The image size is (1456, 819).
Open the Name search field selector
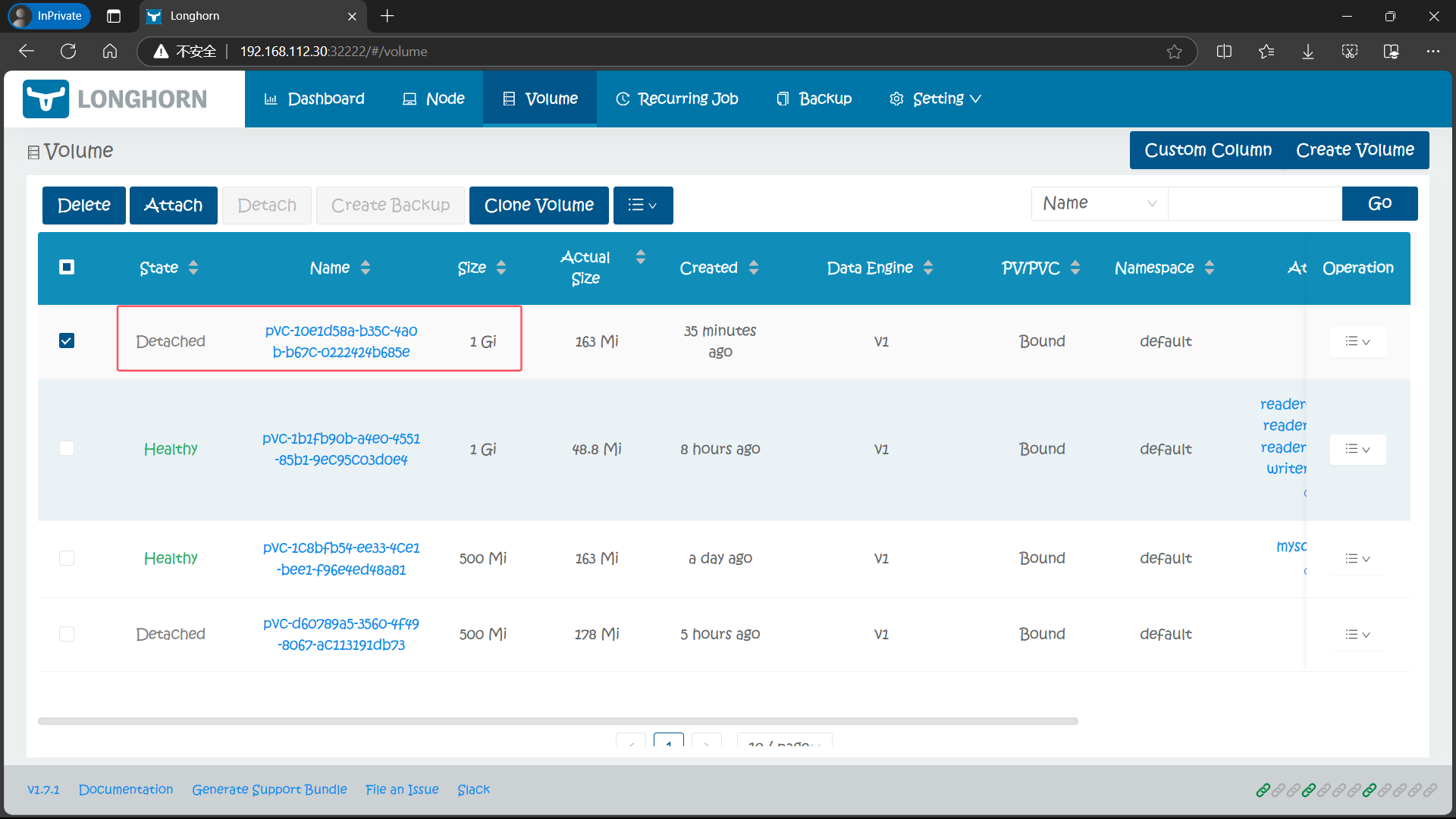[x=1100, y=203]
